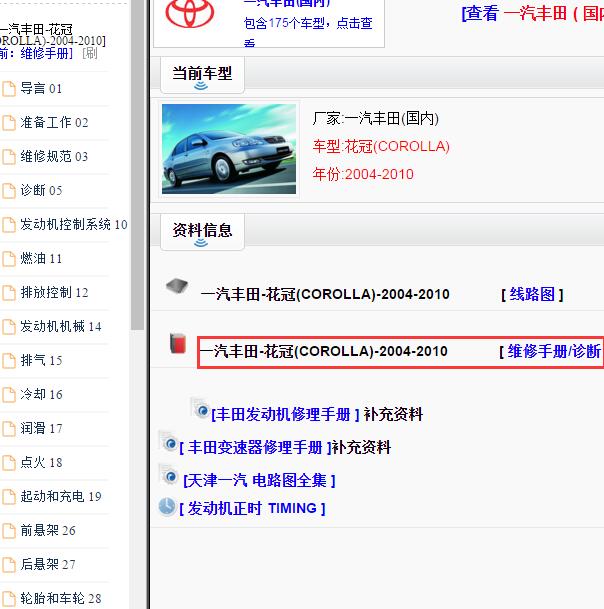Click the page icon beside 轮胎和车轮 28
The height and width of the screenshot is (609, 604).
coord(9,599)
